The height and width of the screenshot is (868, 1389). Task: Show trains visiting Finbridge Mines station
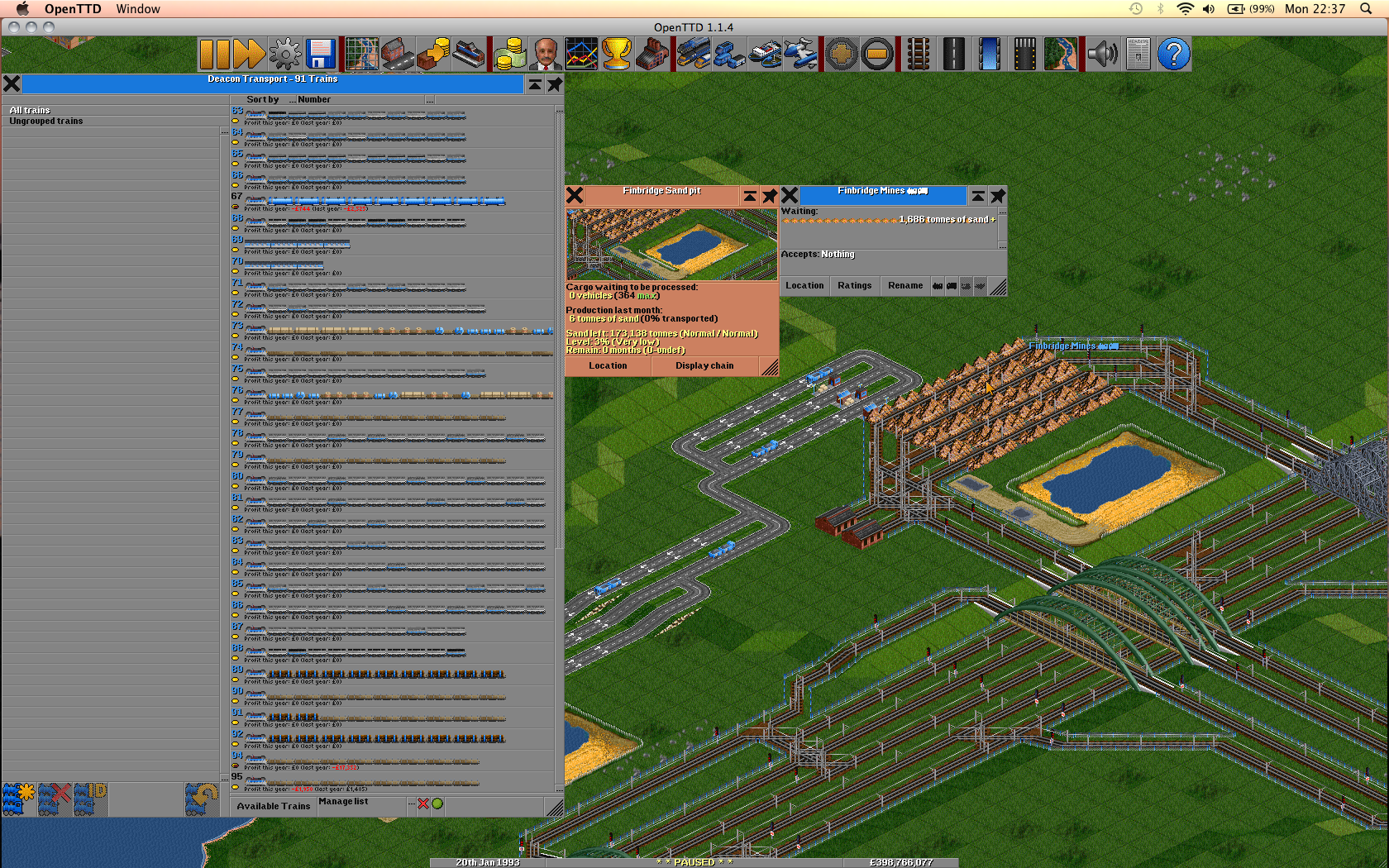pyautogui.click(x=938, y=286)
